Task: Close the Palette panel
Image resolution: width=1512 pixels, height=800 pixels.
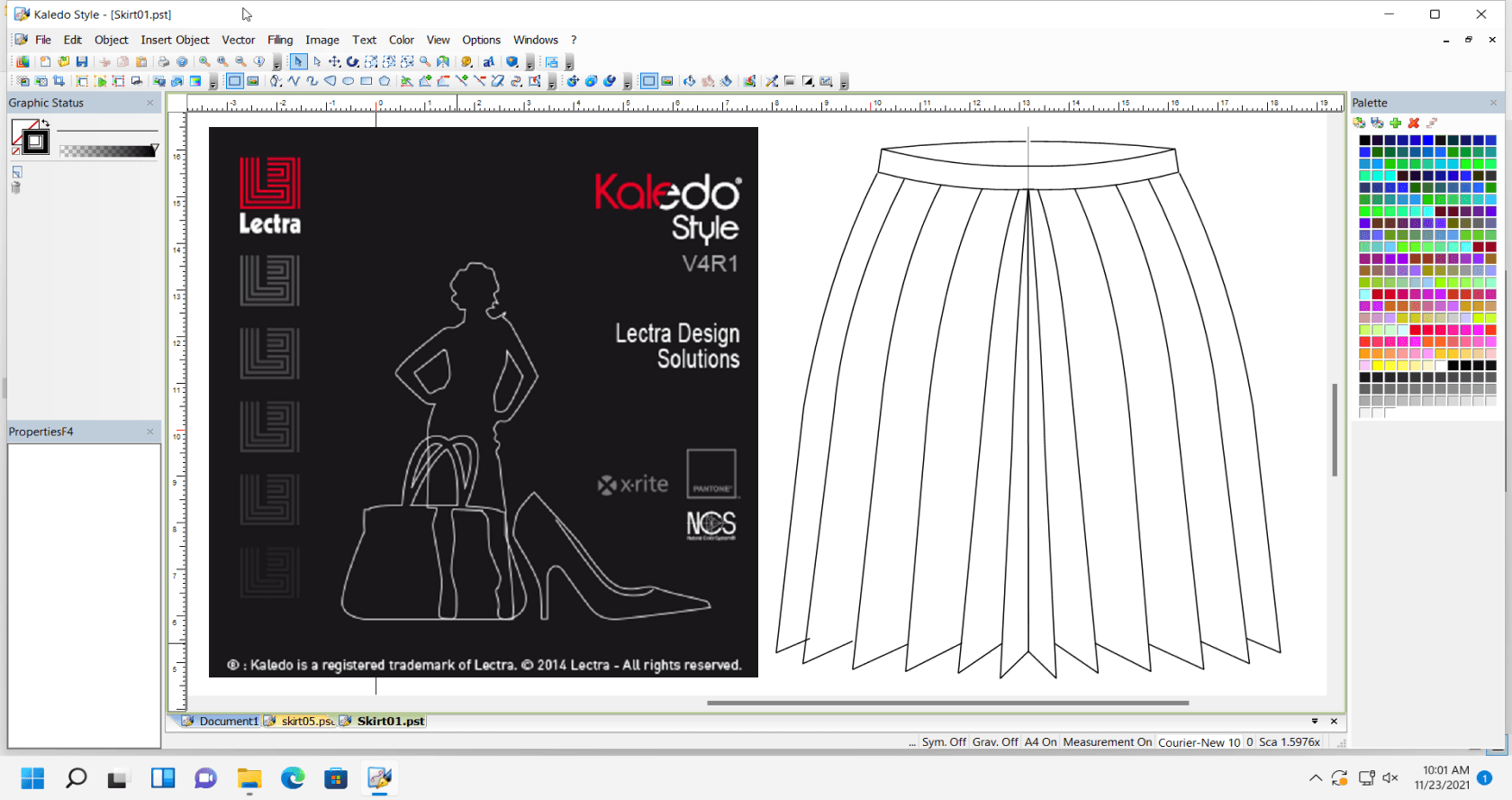Action: click(x=1493, y=103)
